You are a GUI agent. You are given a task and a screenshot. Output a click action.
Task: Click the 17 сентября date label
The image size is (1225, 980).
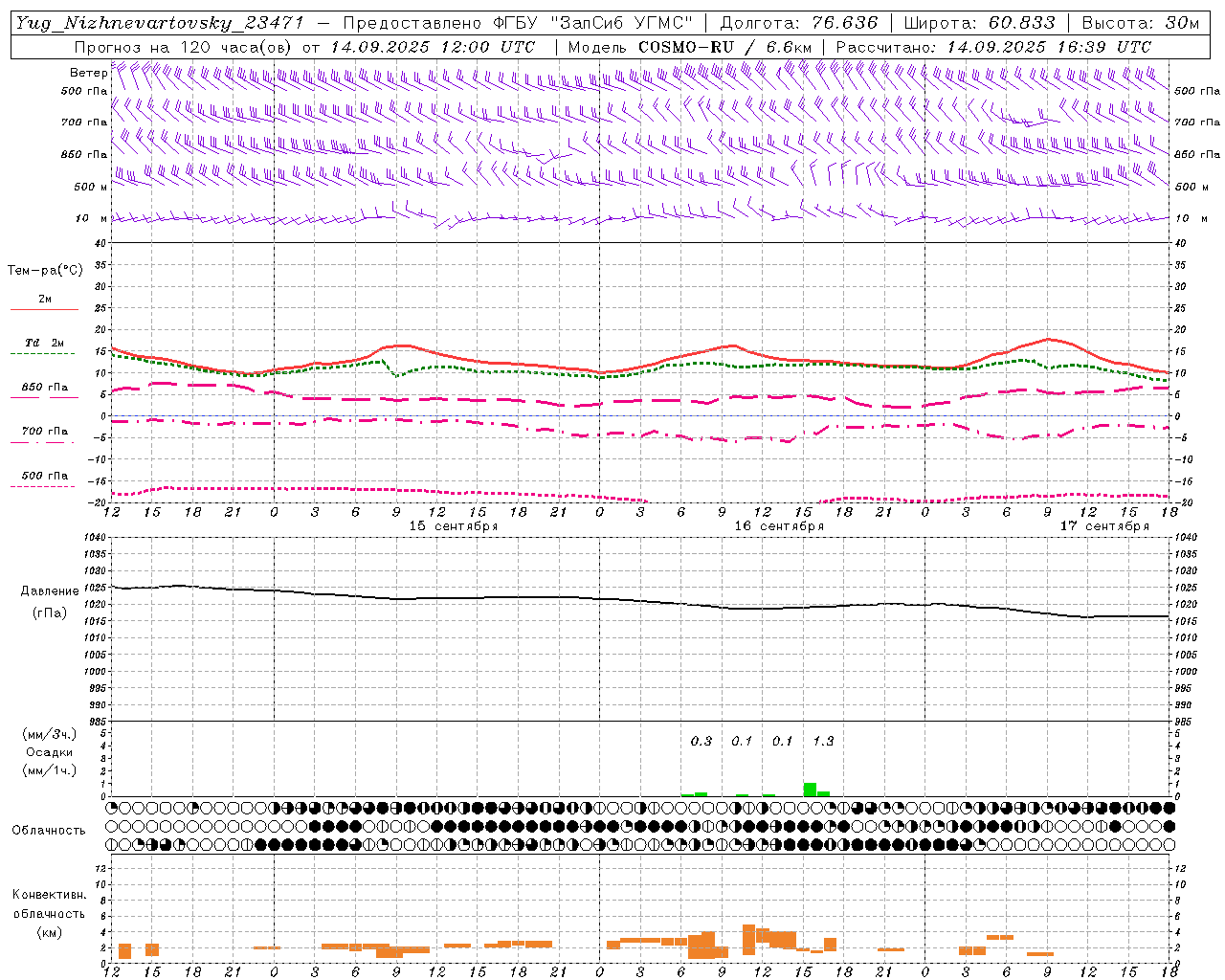pos(1104,525)
